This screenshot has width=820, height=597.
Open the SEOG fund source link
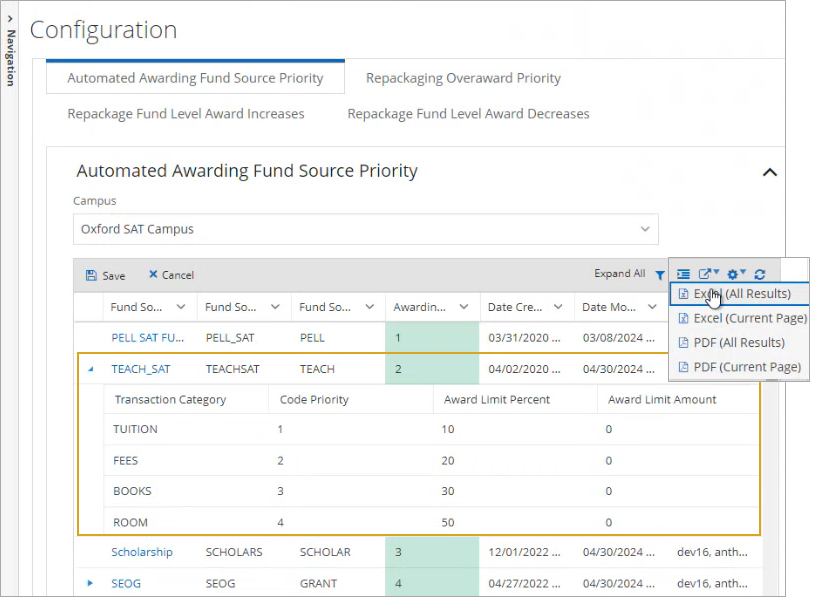(126, 583)
